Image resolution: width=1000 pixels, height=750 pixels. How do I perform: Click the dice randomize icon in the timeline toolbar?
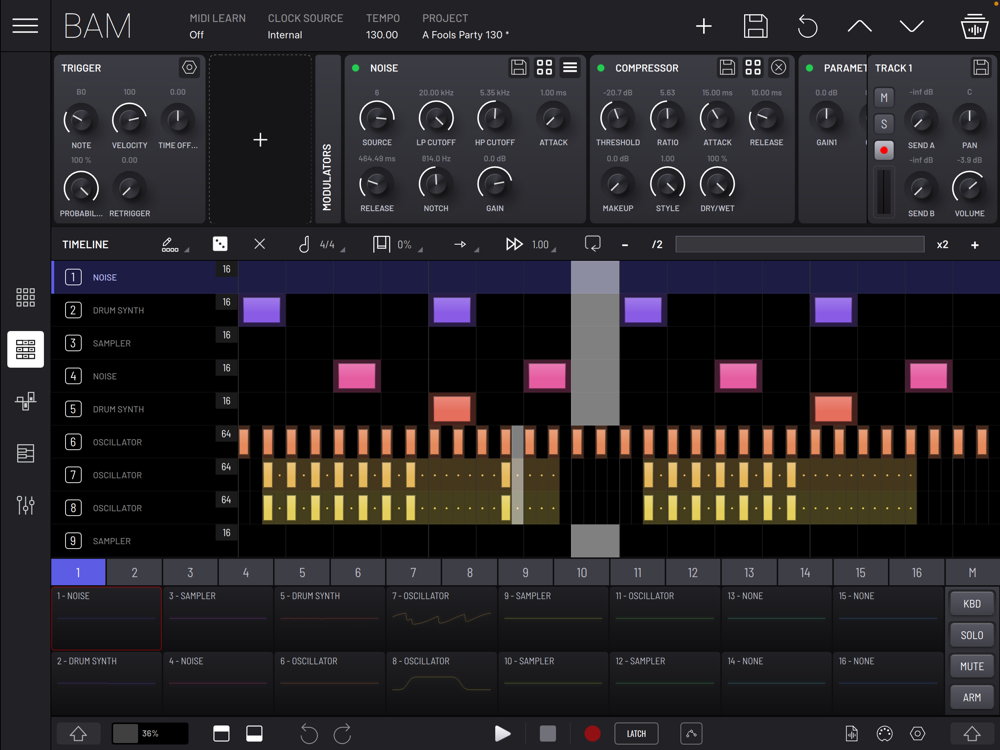click(220, 244)
